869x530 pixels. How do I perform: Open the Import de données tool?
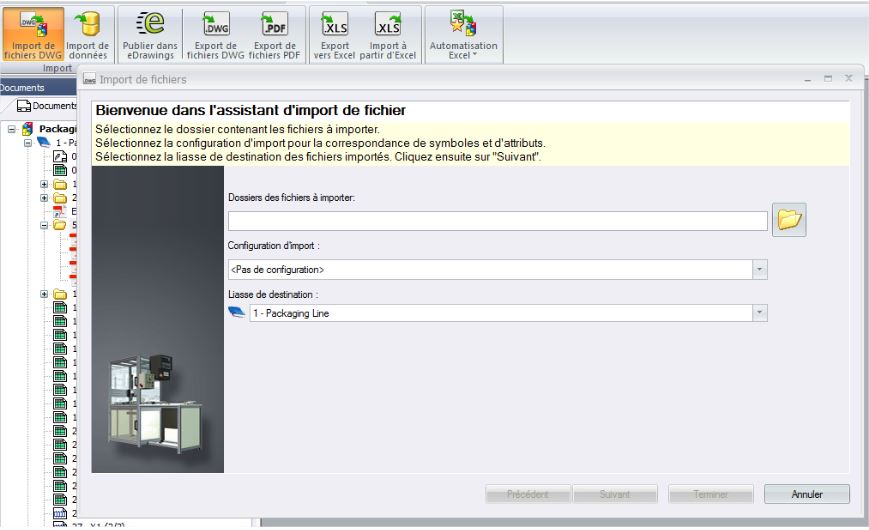(88, 34)
